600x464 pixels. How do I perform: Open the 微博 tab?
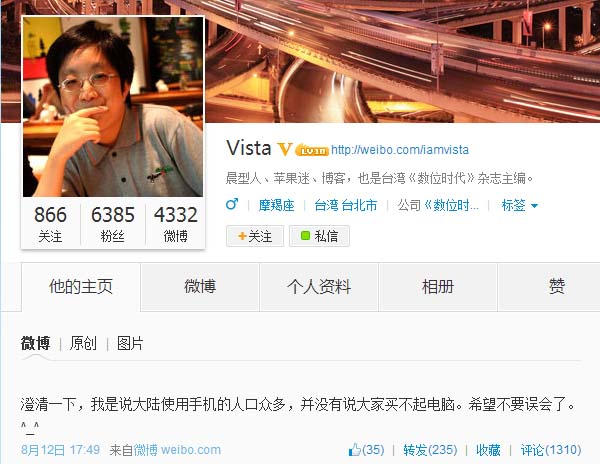200,287
